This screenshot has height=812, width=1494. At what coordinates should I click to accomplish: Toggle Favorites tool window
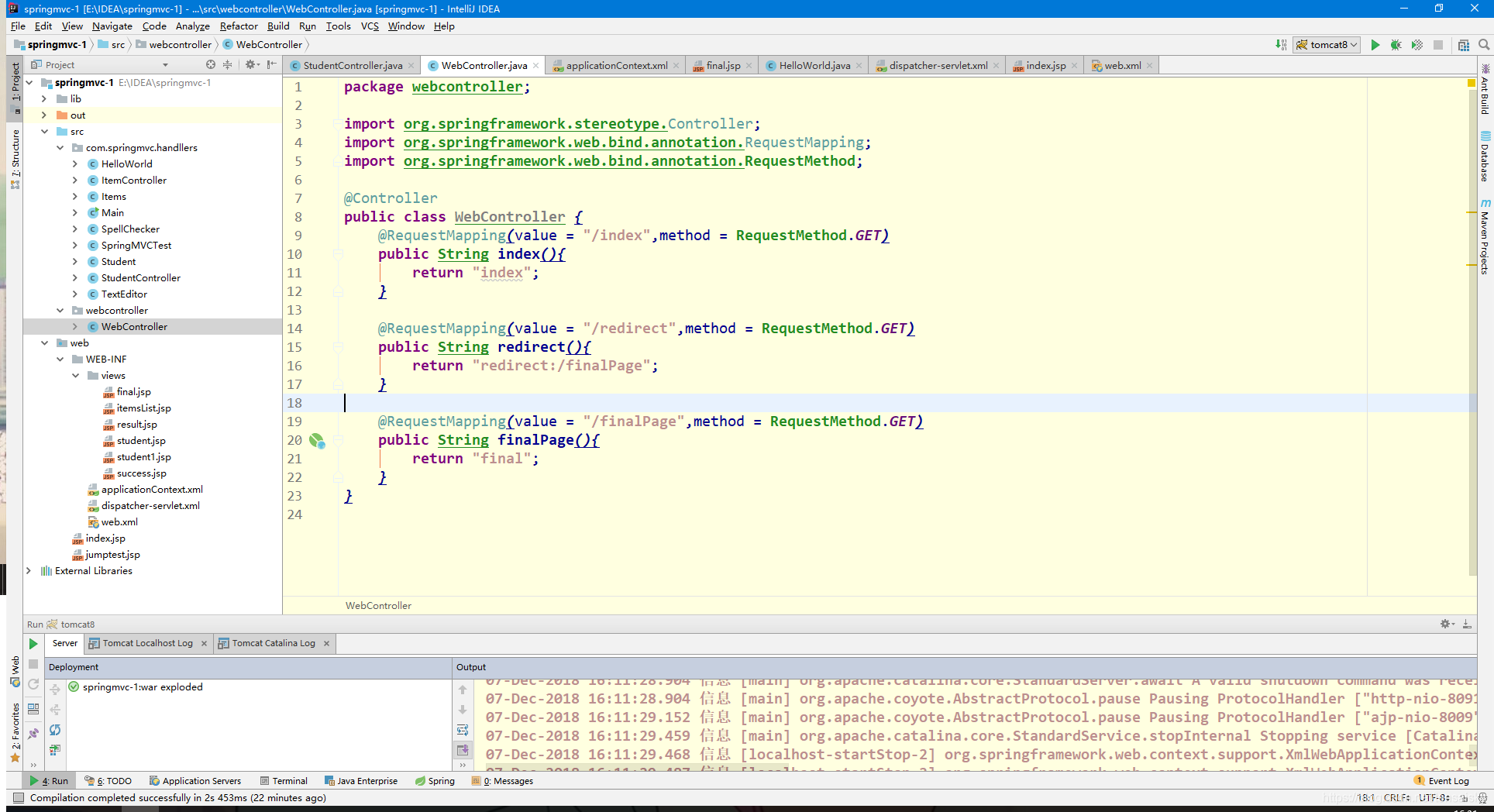[x=15, y=732]
